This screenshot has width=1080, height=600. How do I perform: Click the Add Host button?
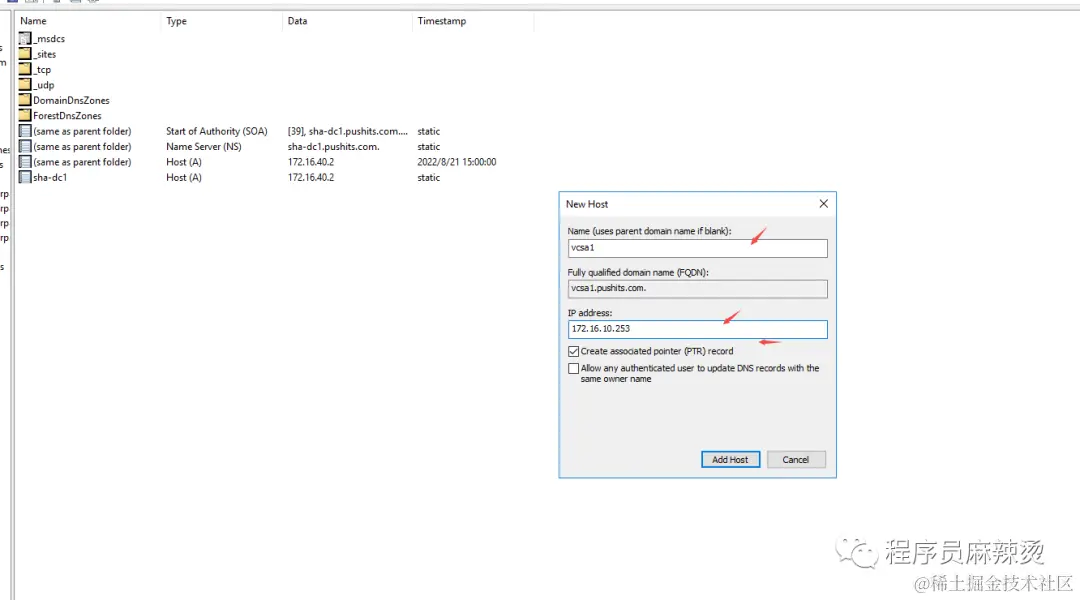click(730, 459)
